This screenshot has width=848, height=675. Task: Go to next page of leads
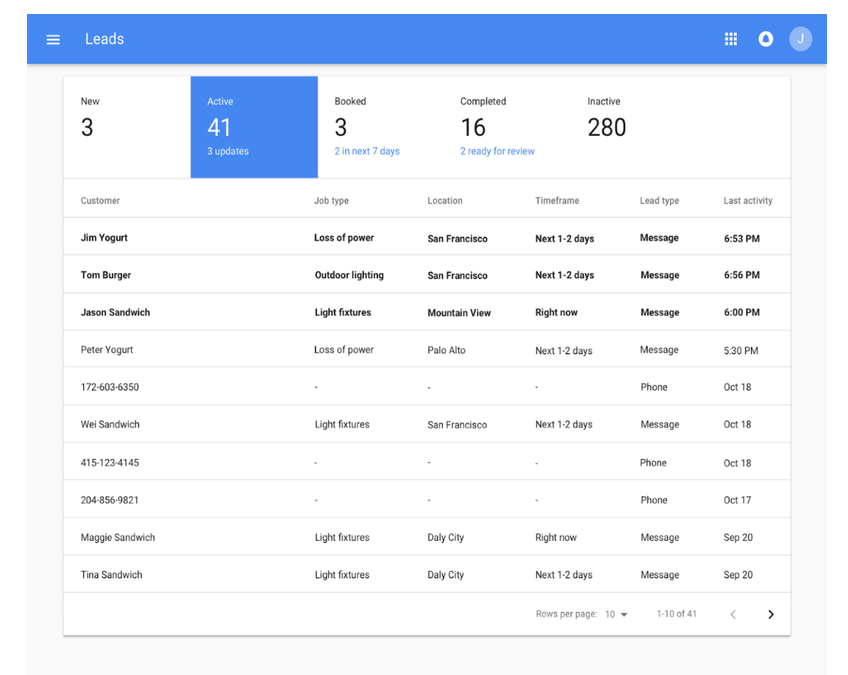(x=771, y=614)
